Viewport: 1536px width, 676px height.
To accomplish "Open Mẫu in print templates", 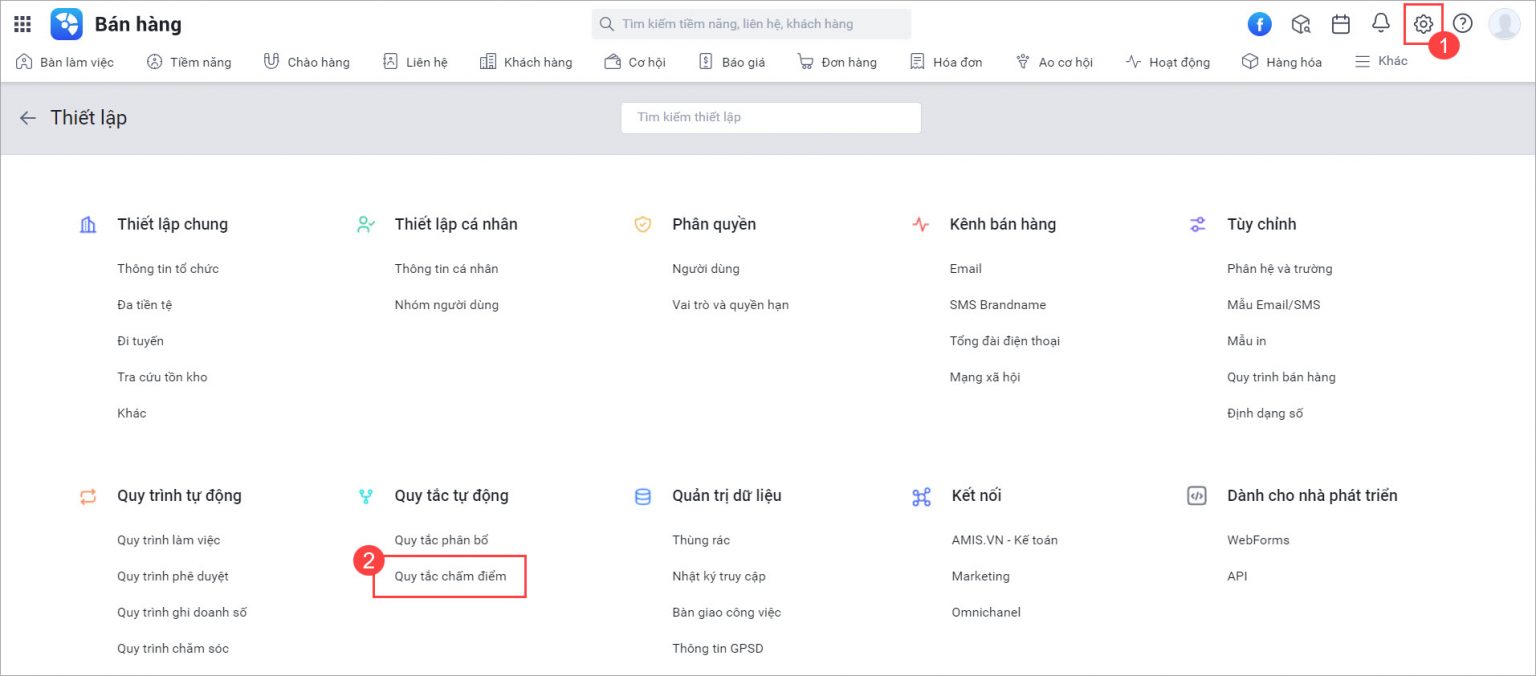I will tap(1247, 341).
